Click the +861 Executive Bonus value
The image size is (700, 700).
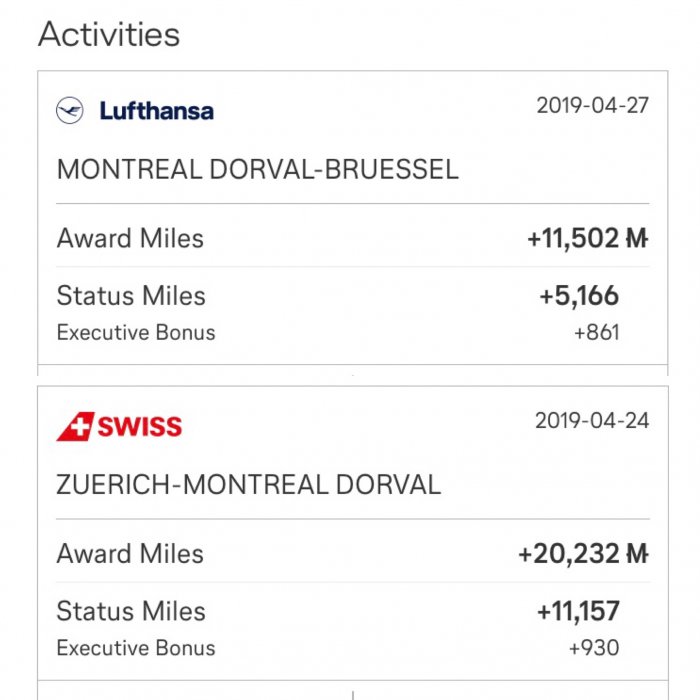click(596, 332)
